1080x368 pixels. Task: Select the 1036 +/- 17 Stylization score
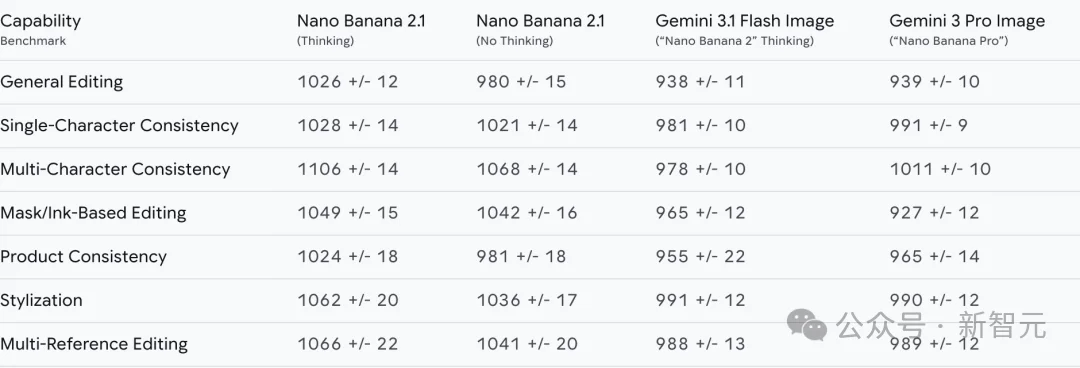point(527,300)
